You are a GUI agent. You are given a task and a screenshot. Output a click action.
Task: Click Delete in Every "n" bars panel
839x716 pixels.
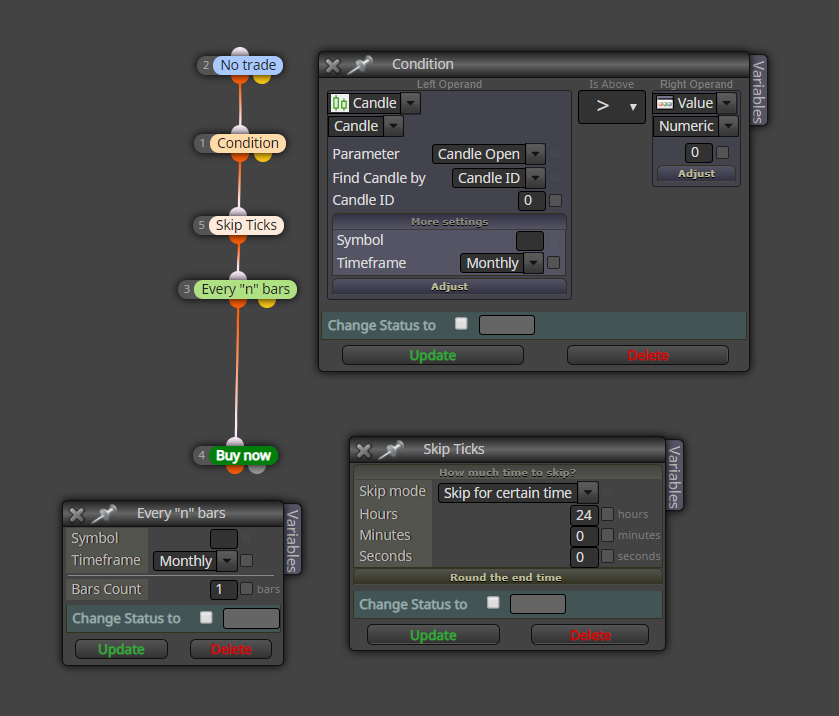[x=231, y=649]
